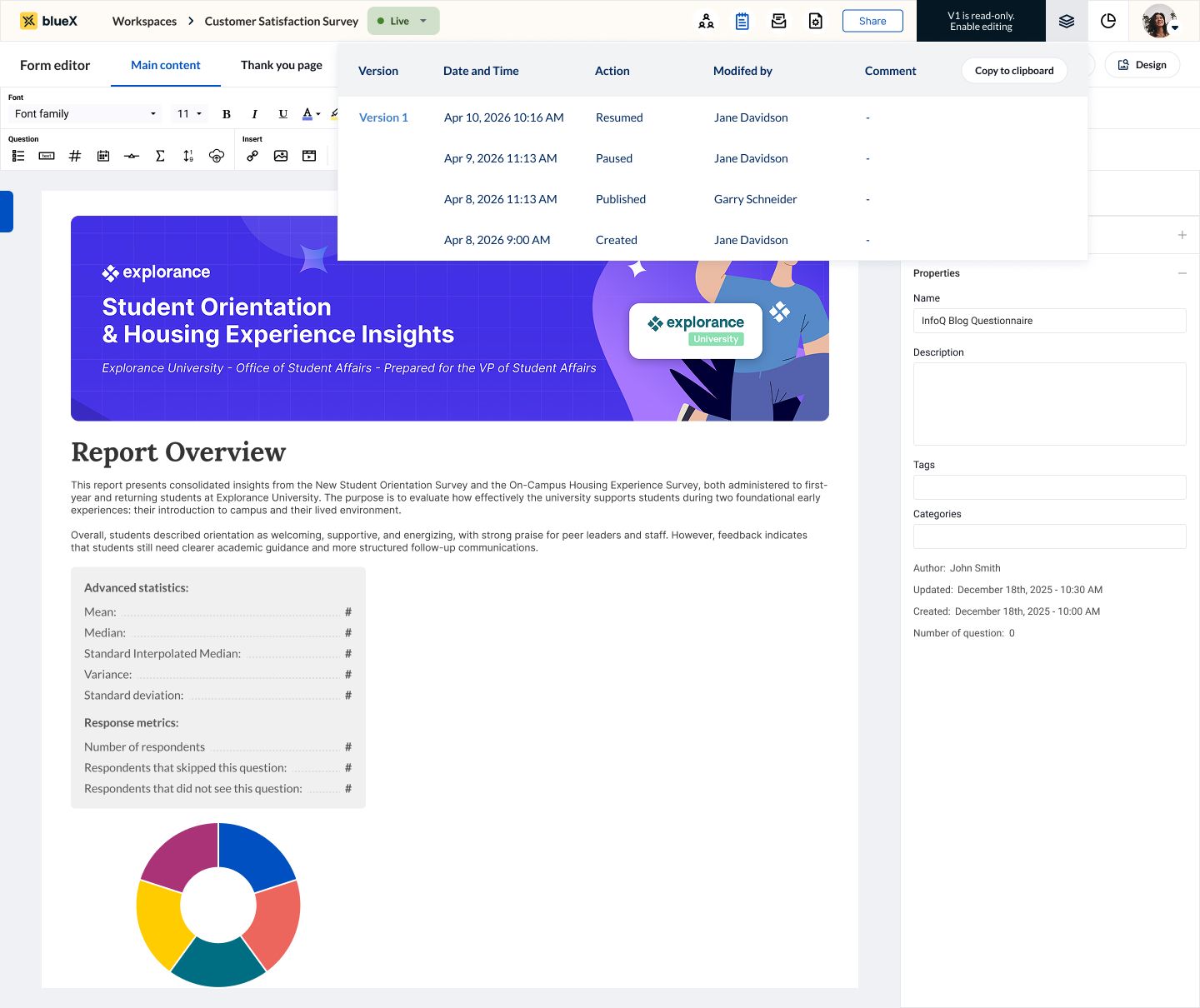Open the font size 11 dropdown
Screen dimensions: 1200x1008
click(189, 114)
